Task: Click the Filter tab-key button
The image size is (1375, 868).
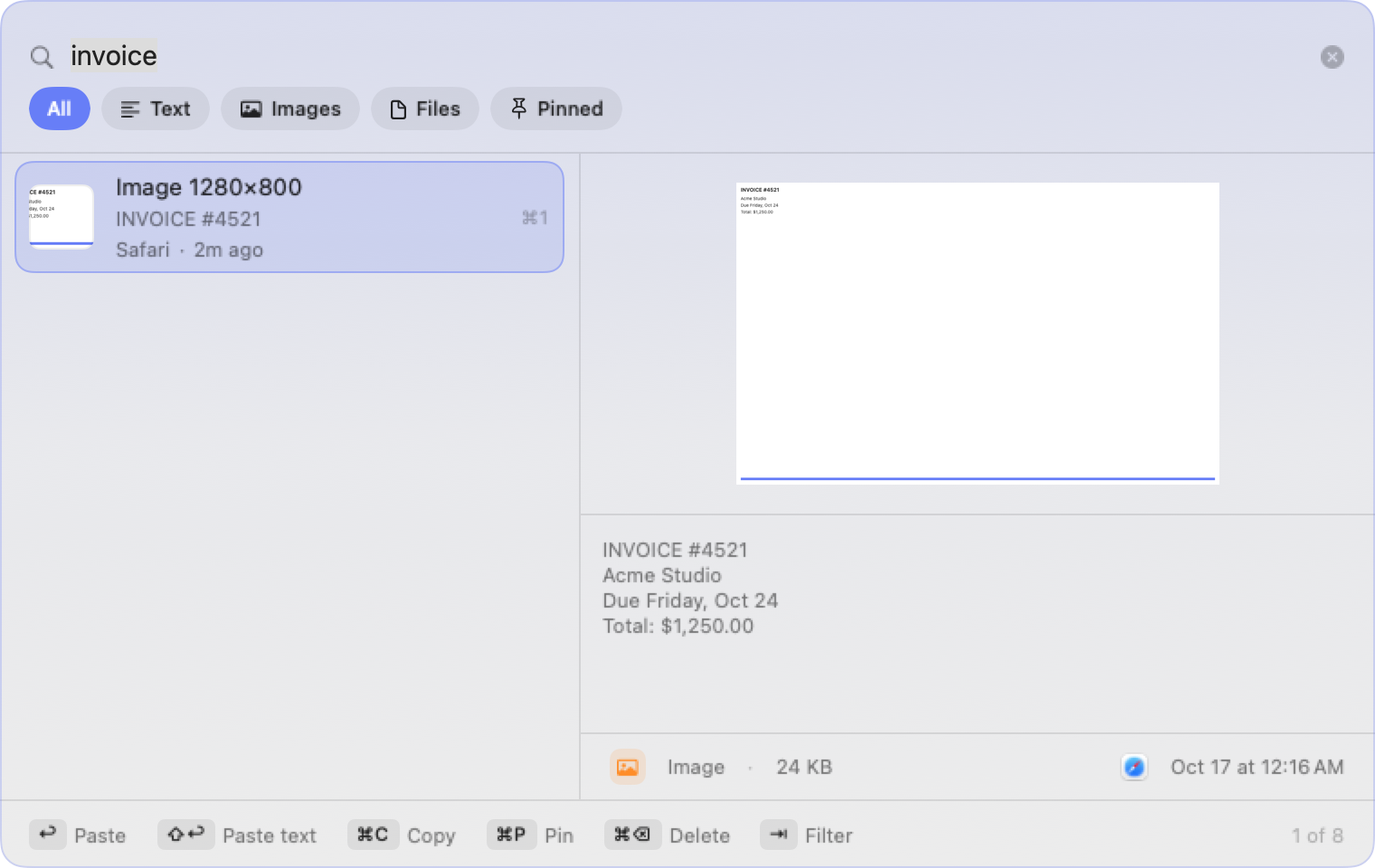Action: (779, 835)
